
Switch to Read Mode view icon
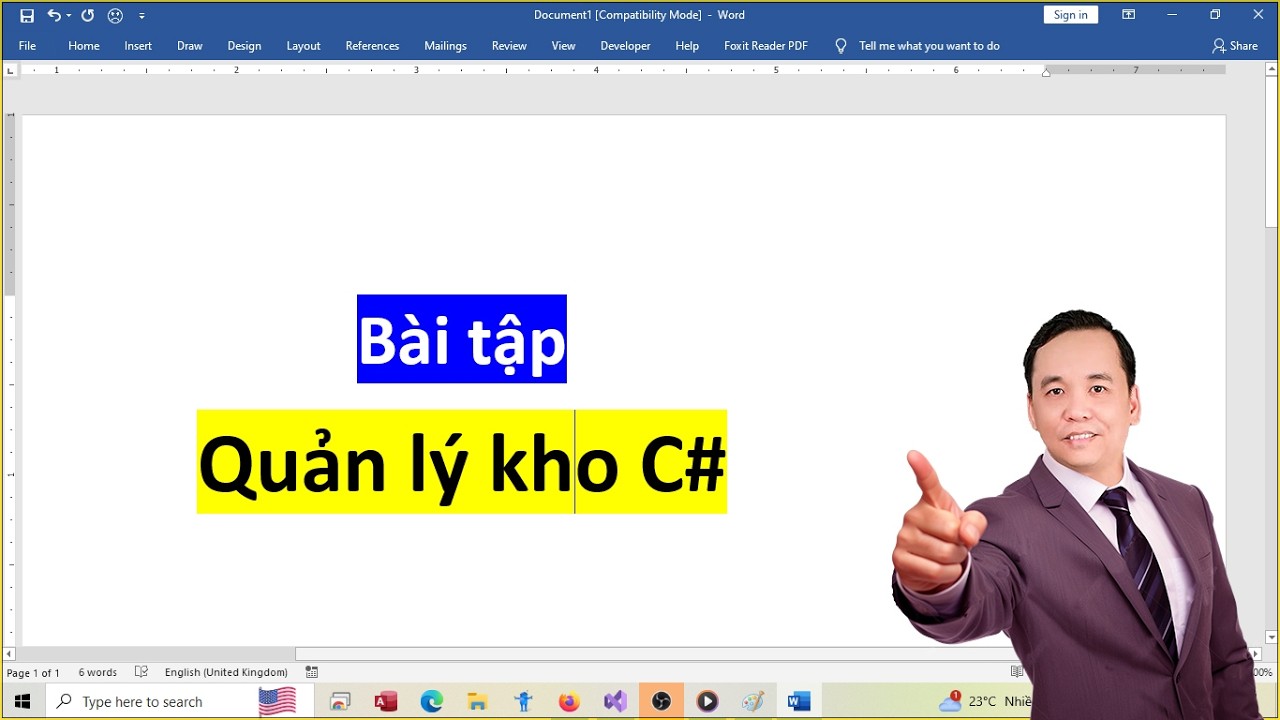click(1017, 672)
